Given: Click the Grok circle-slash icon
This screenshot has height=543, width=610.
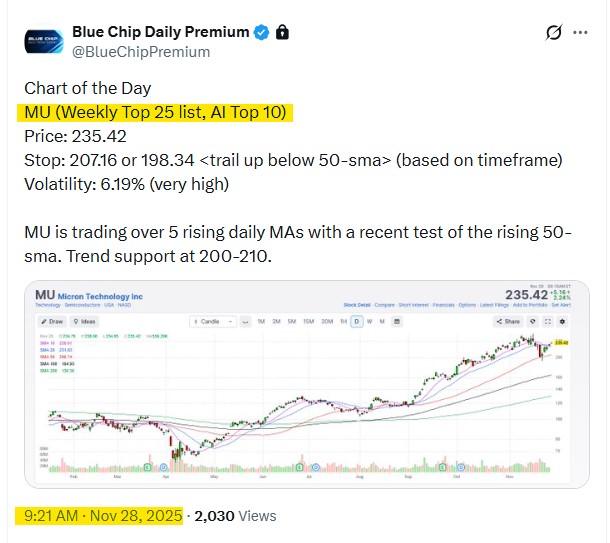Looking at the screenshot, I should point(552,33).
